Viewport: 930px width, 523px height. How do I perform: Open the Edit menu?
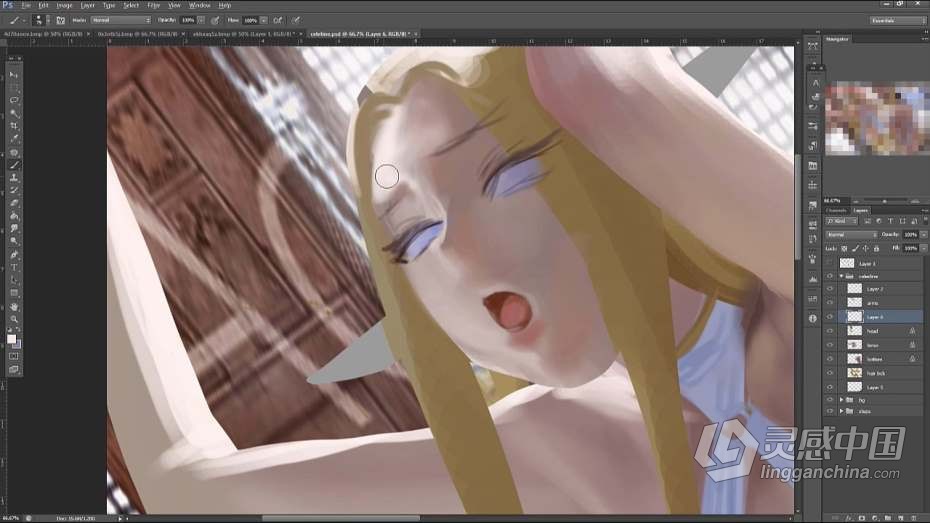[43, 5]
